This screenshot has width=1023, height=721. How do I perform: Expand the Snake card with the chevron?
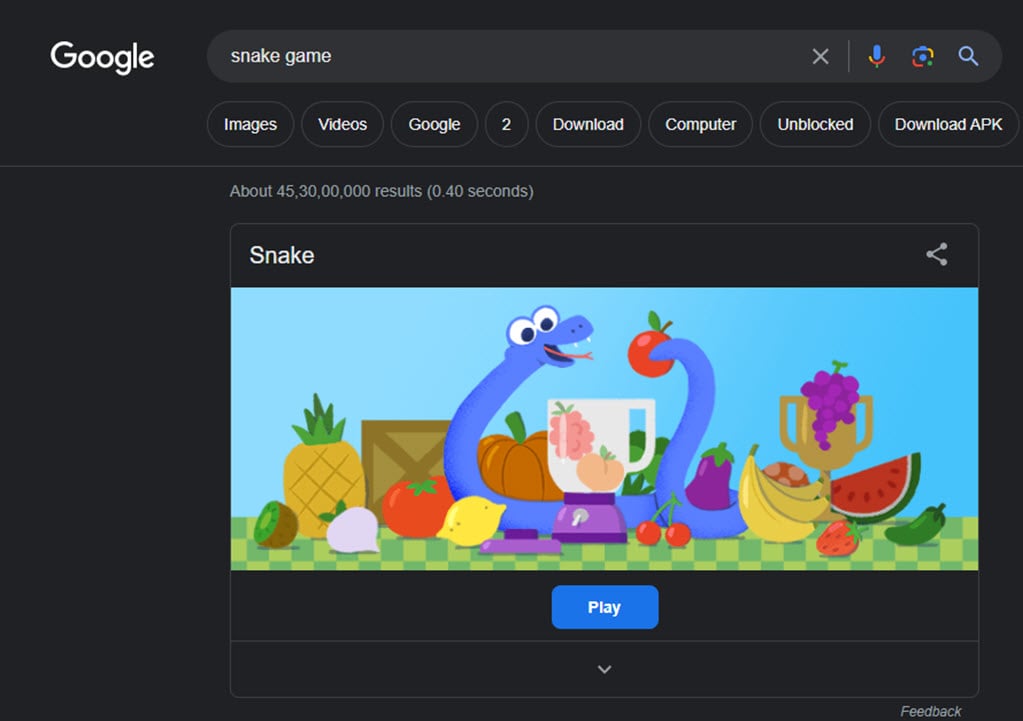[x=604, y=669]
